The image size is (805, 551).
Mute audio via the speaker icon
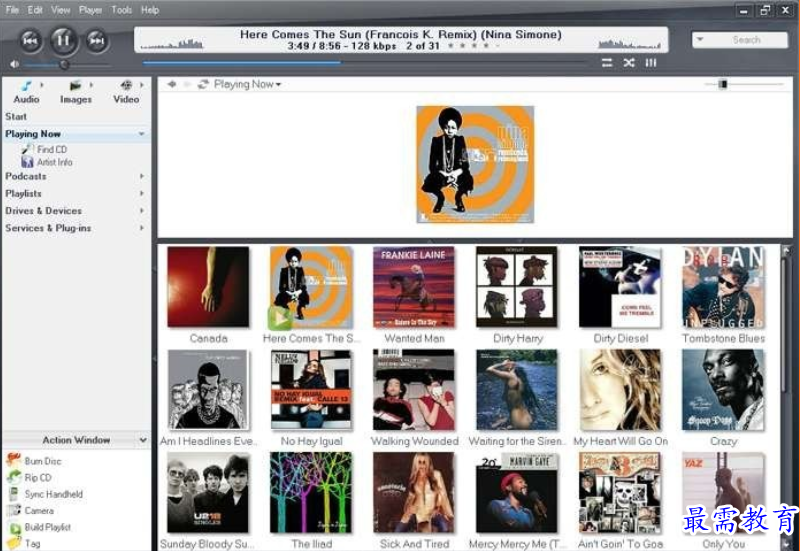click(x=14, y=64)
